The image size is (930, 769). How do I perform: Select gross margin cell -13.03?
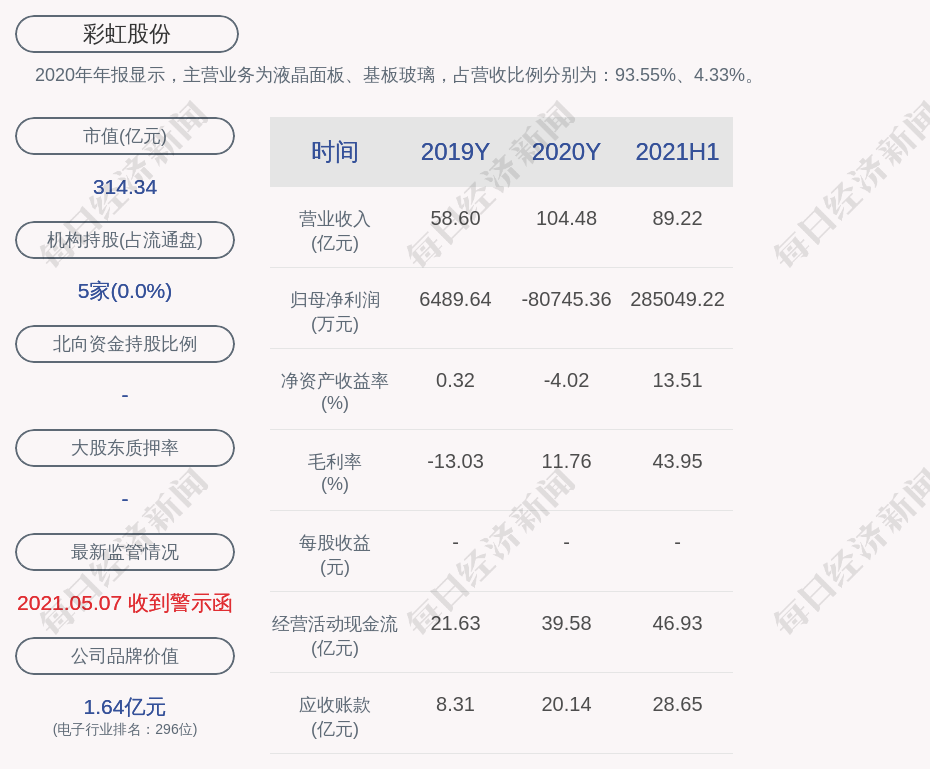tap(455, 461)
